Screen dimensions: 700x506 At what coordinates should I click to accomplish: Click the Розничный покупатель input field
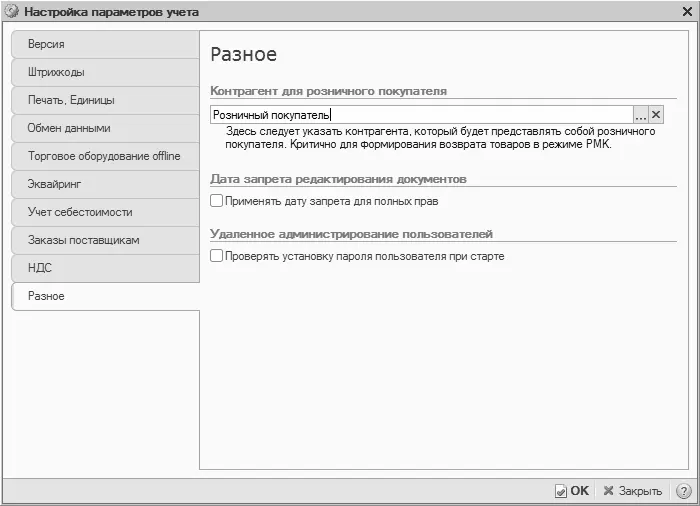tap(421, 115)
